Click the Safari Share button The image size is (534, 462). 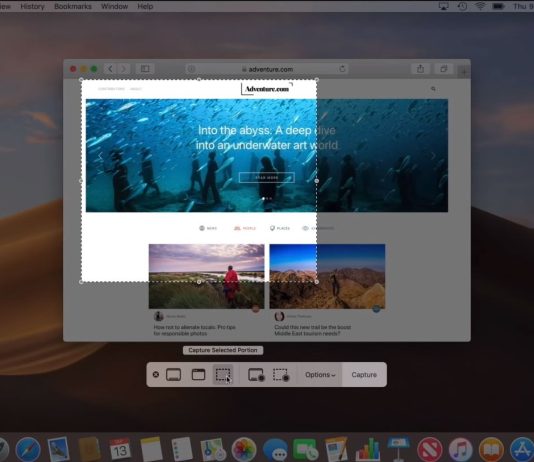(x=421, y=69)
